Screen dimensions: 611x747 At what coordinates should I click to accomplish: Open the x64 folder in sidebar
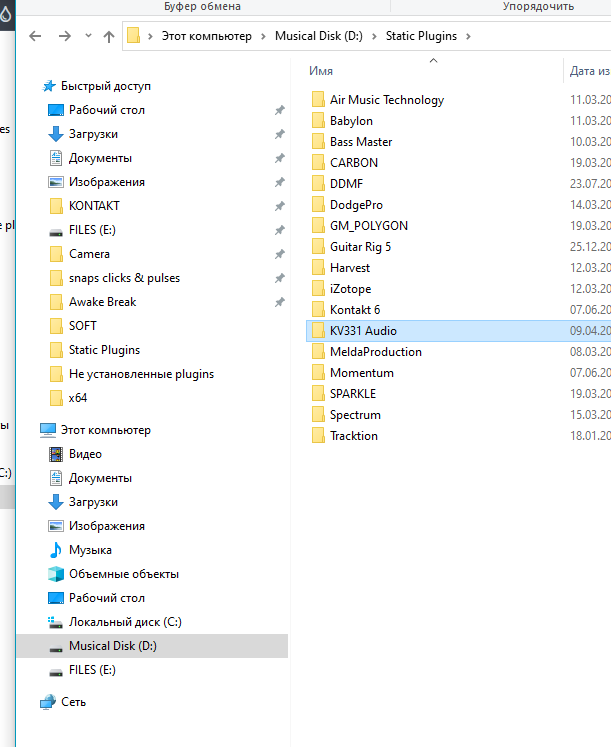tap(78, 398)
